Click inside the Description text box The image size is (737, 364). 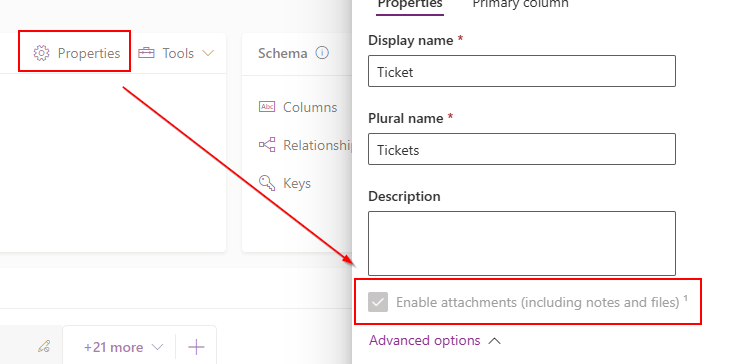tap(522, 243)
